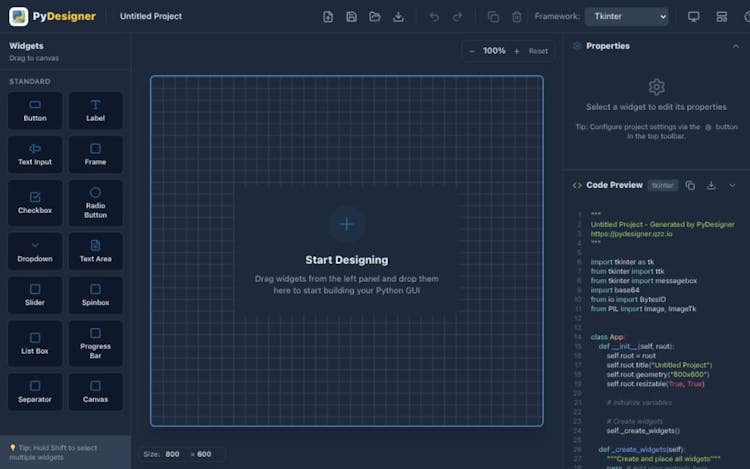
Task: Redo the last action
Action: point(457,17)
